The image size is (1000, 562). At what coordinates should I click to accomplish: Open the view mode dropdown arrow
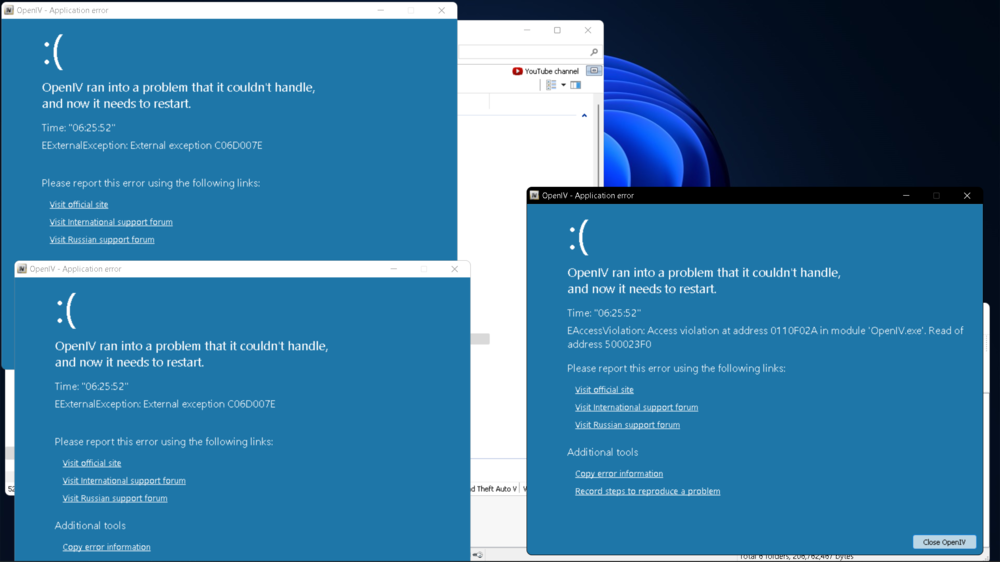pos(564,85)
